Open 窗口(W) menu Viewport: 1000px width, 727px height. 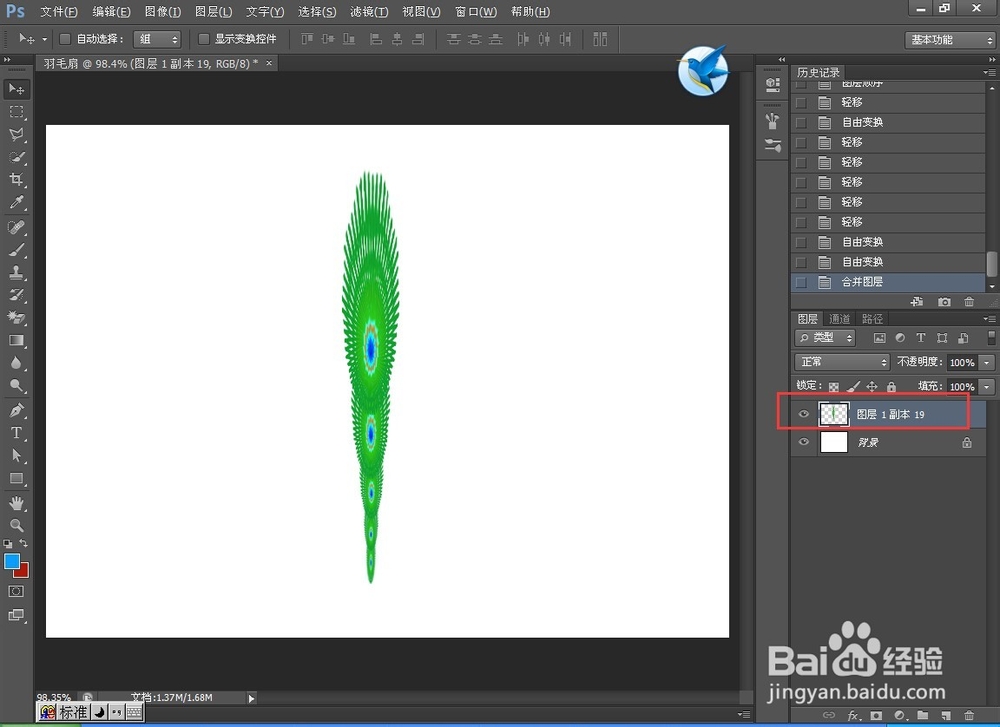476,11
